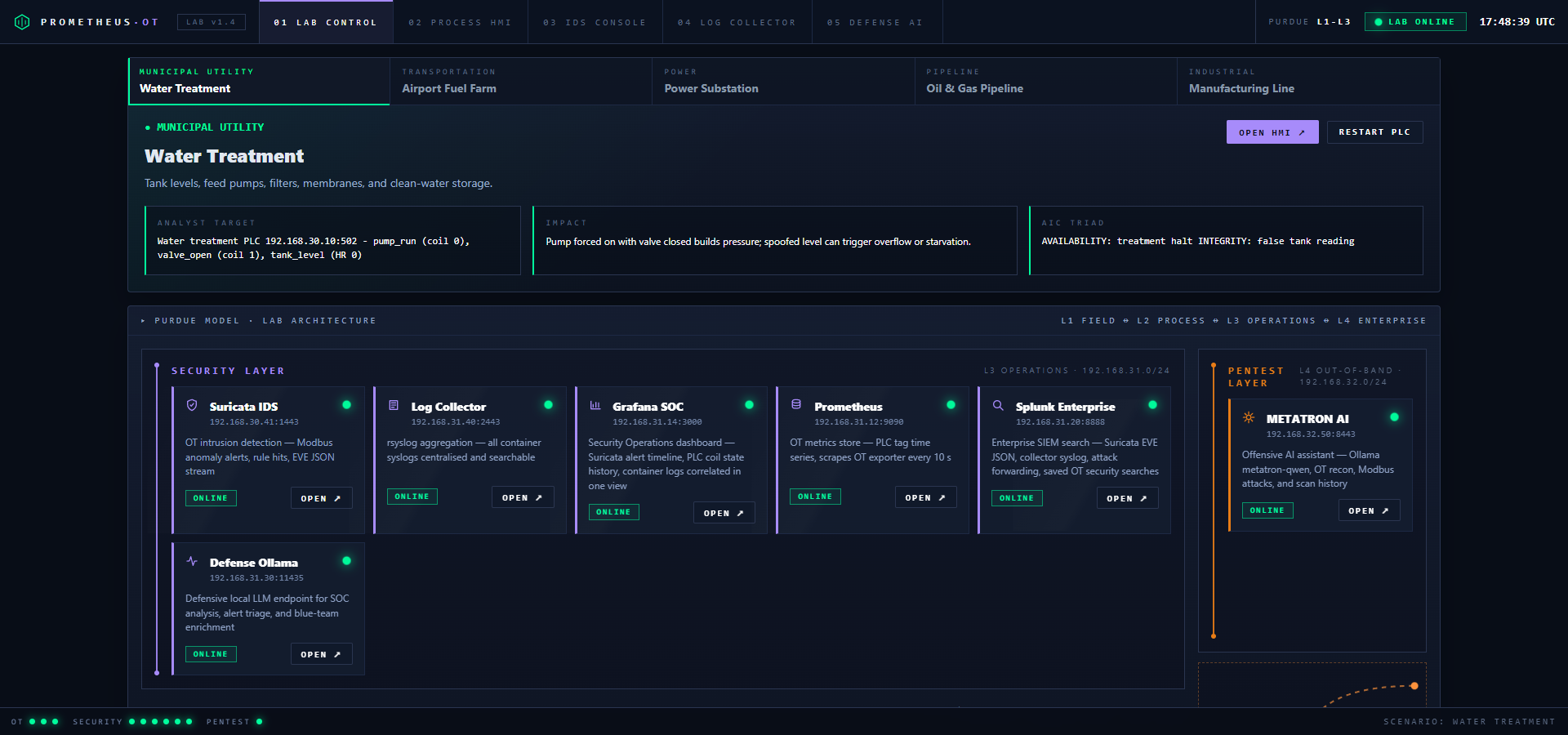Switch to the 01 Lab Control tab
The width and height of the screenshot is (1568, 735).
pos(326,22)
